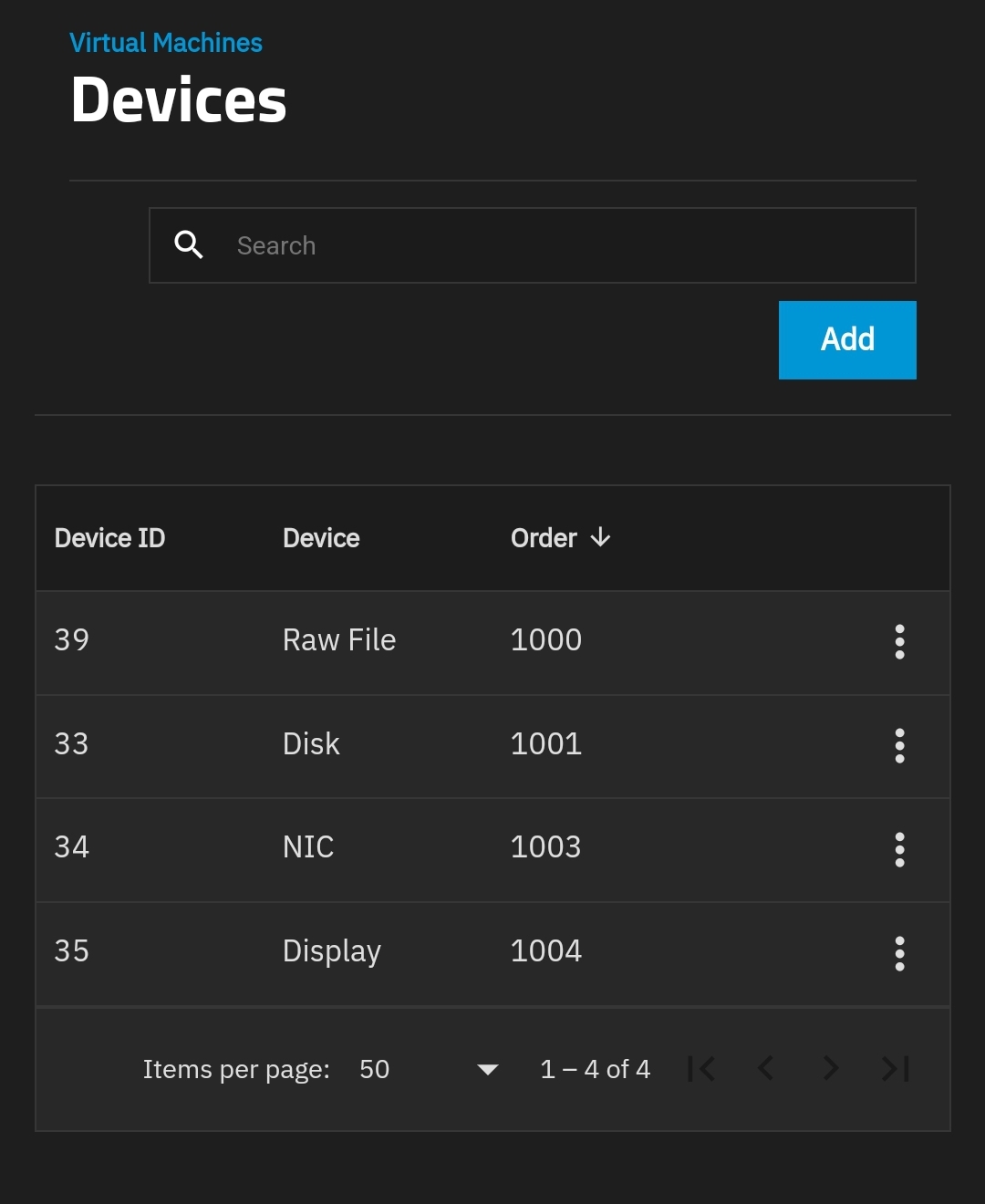Focus the Search input field
985x1204 pixels.
click(565, 245)
